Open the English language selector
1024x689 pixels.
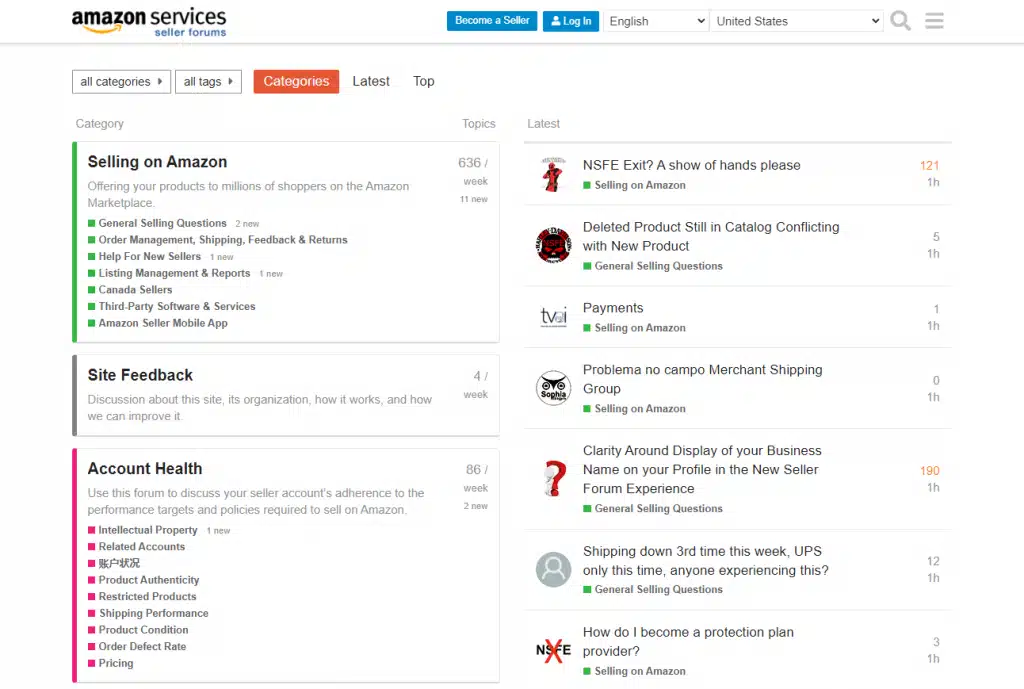click(x=656, y=21)
